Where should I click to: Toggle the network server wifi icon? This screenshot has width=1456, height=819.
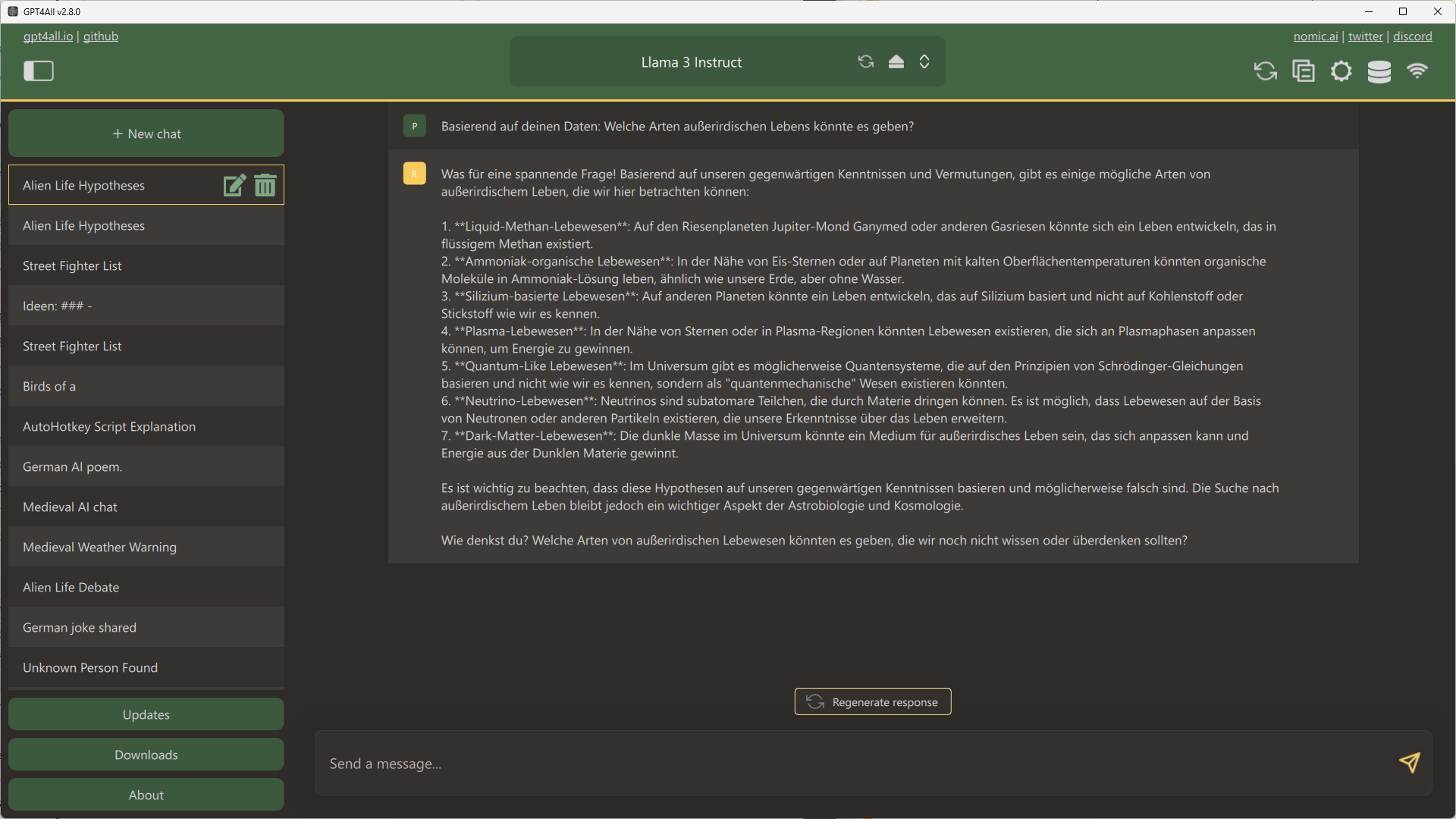click(x=1417, y=71)
